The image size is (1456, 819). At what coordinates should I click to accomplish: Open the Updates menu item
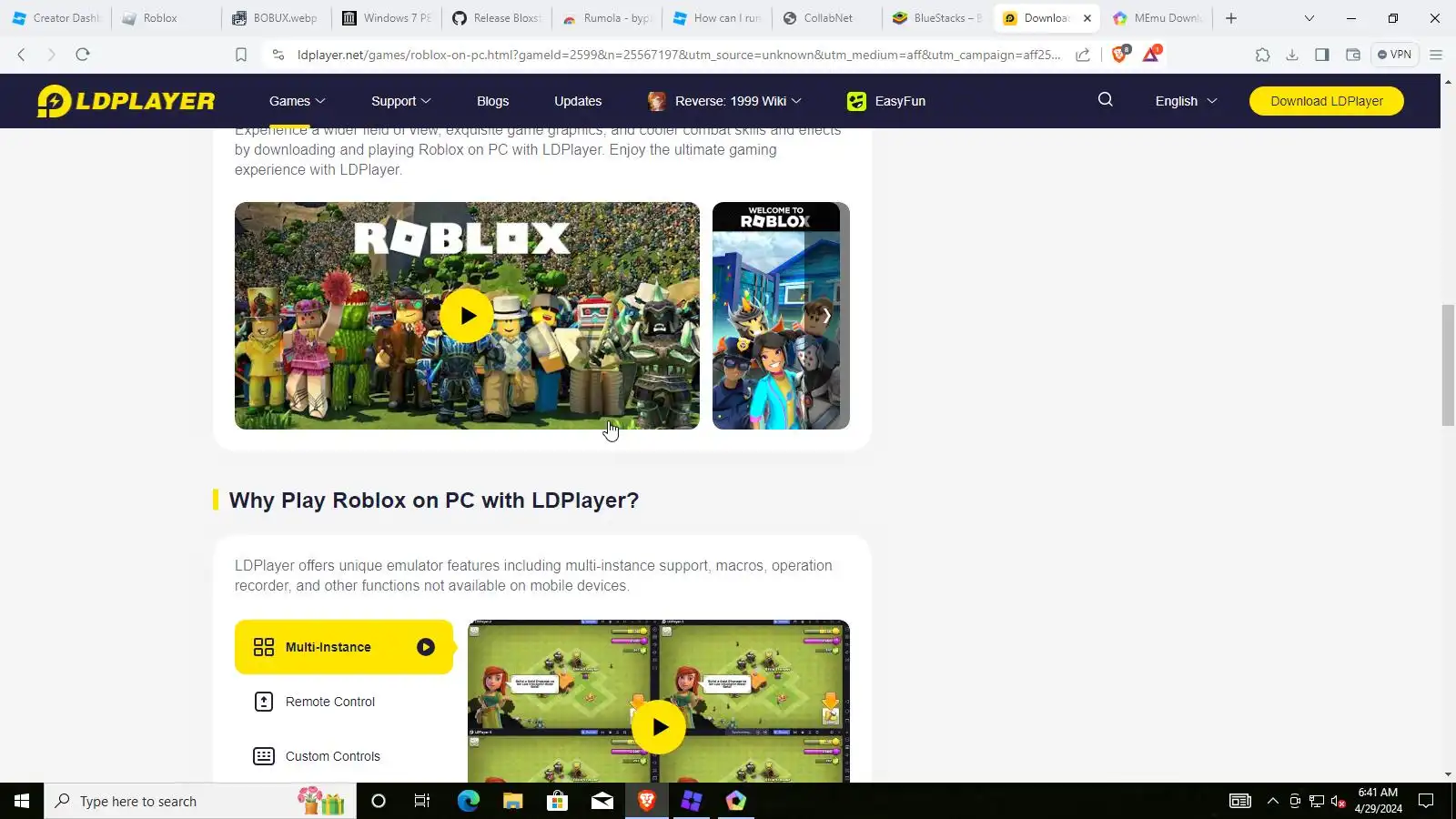tap(578, 101)
